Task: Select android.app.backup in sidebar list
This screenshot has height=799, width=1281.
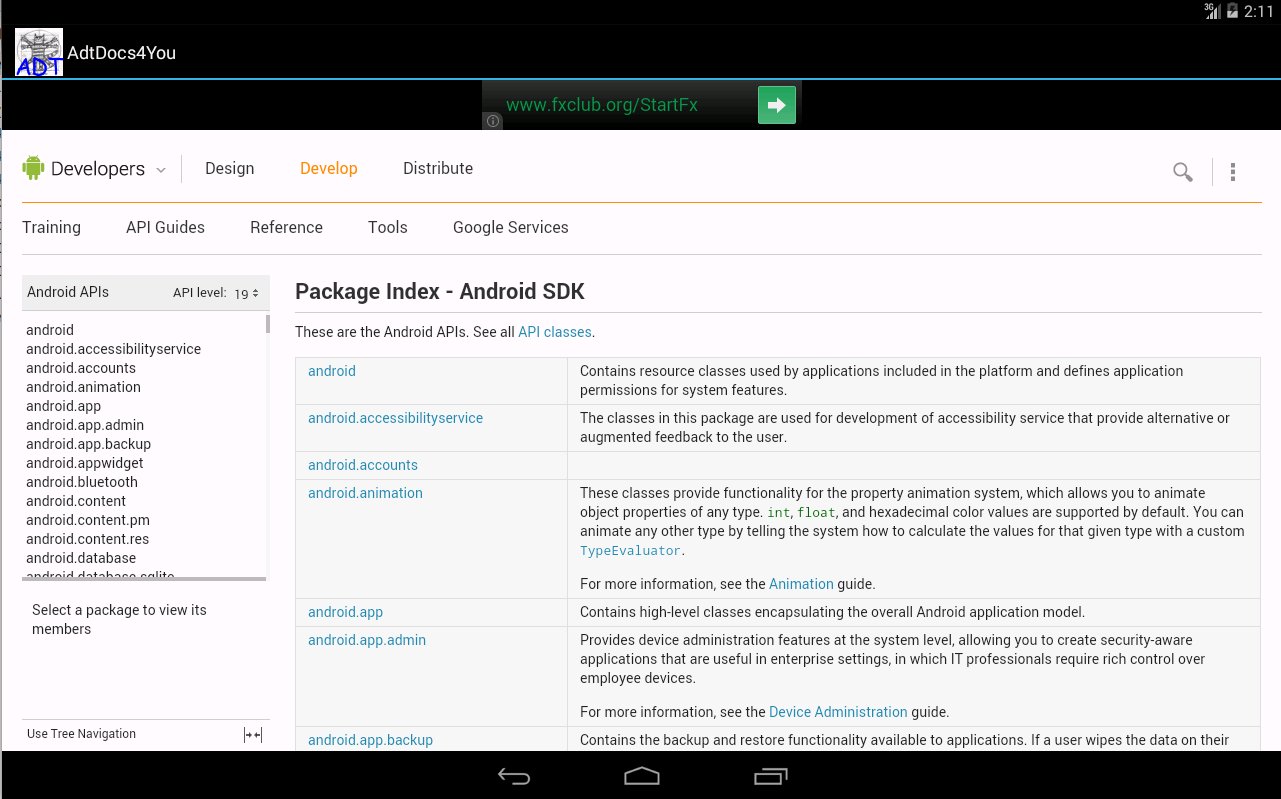Action: tap(88, 444)
